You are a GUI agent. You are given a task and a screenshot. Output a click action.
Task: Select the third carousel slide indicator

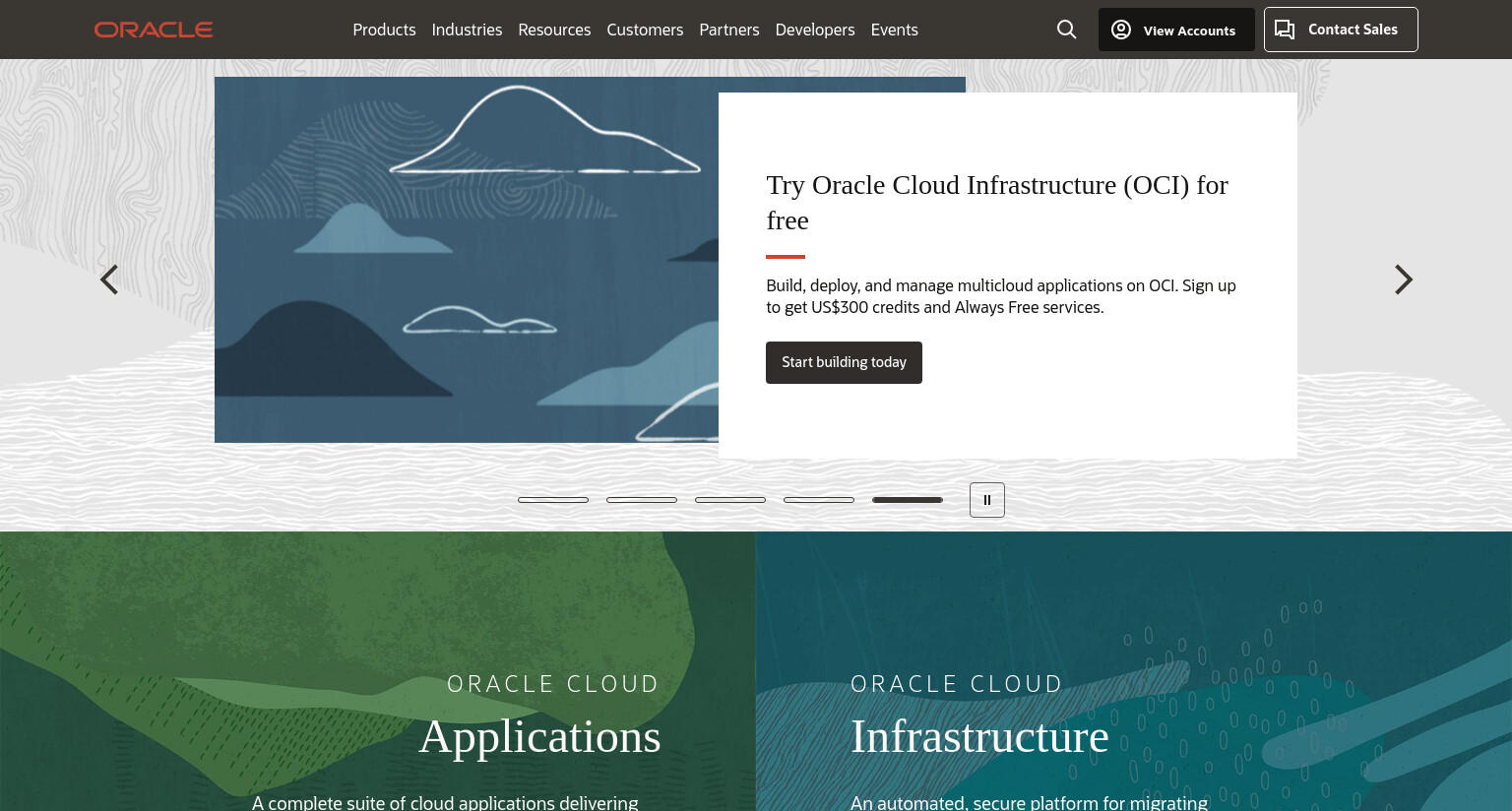click(x=730, y=500)
